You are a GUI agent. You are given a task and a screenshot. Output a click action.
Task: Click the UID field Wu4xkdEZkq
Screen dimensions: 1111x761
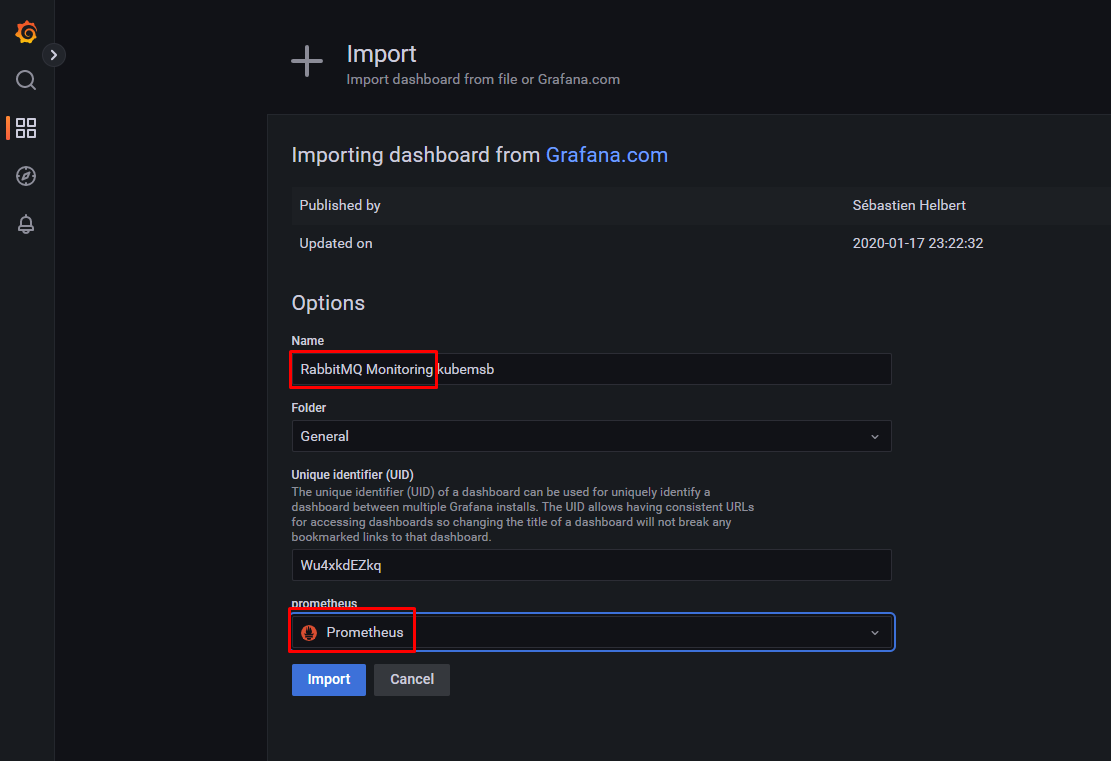click(592, 565)
